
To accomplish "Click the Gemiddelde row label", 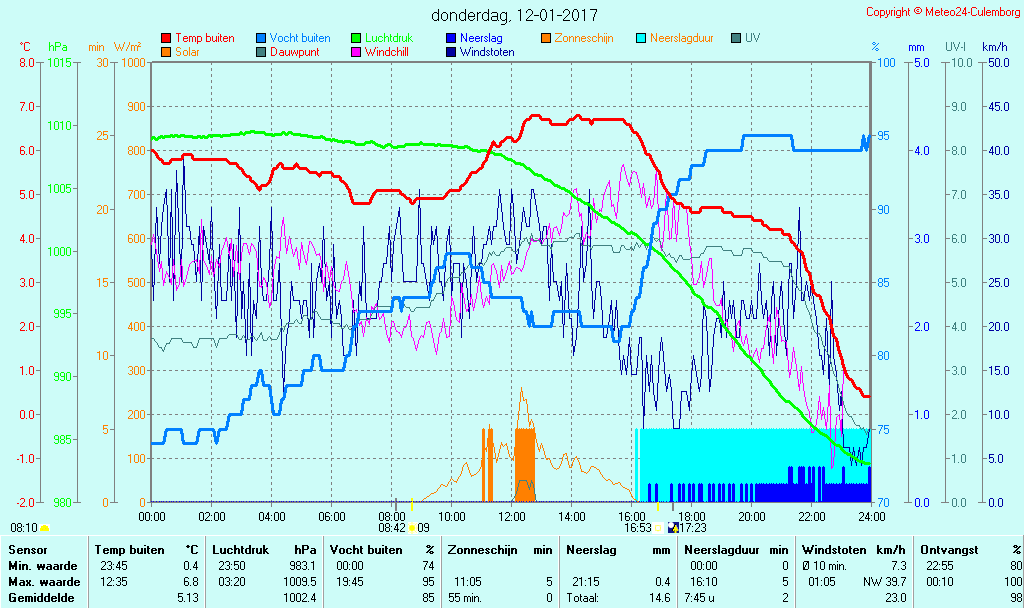I will coord(37,598).
